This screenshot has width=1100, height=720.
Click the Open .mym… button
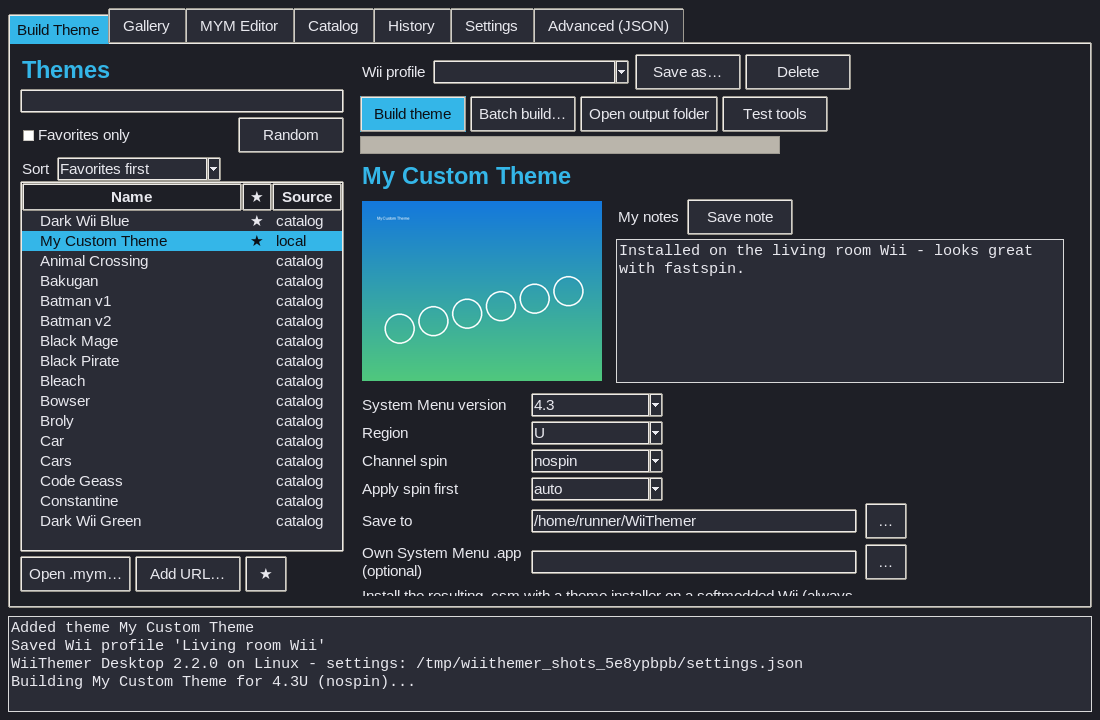(x=75, y=574)
